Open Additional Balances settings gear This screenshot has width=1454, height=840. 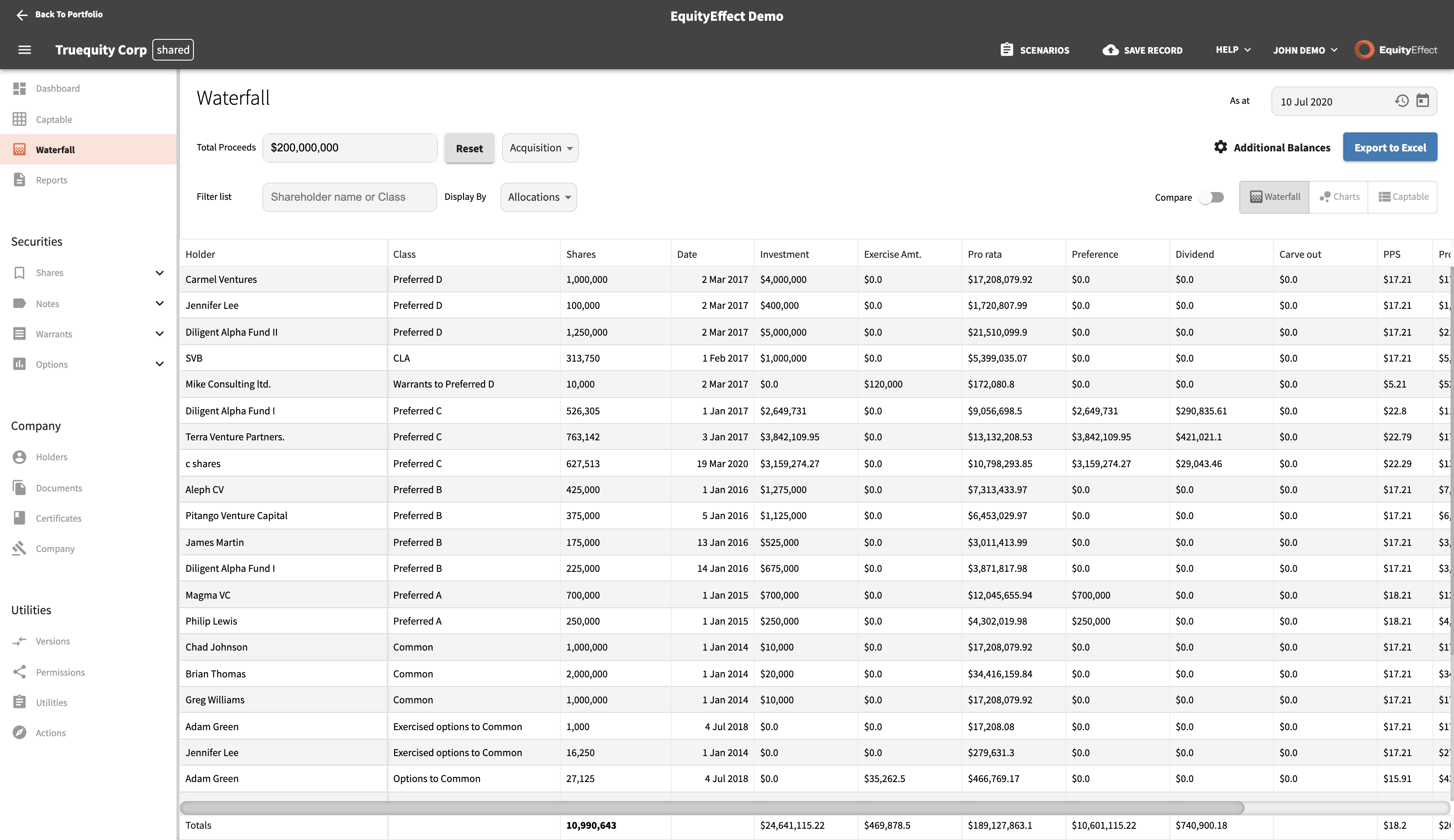[x=1220, y=147]
